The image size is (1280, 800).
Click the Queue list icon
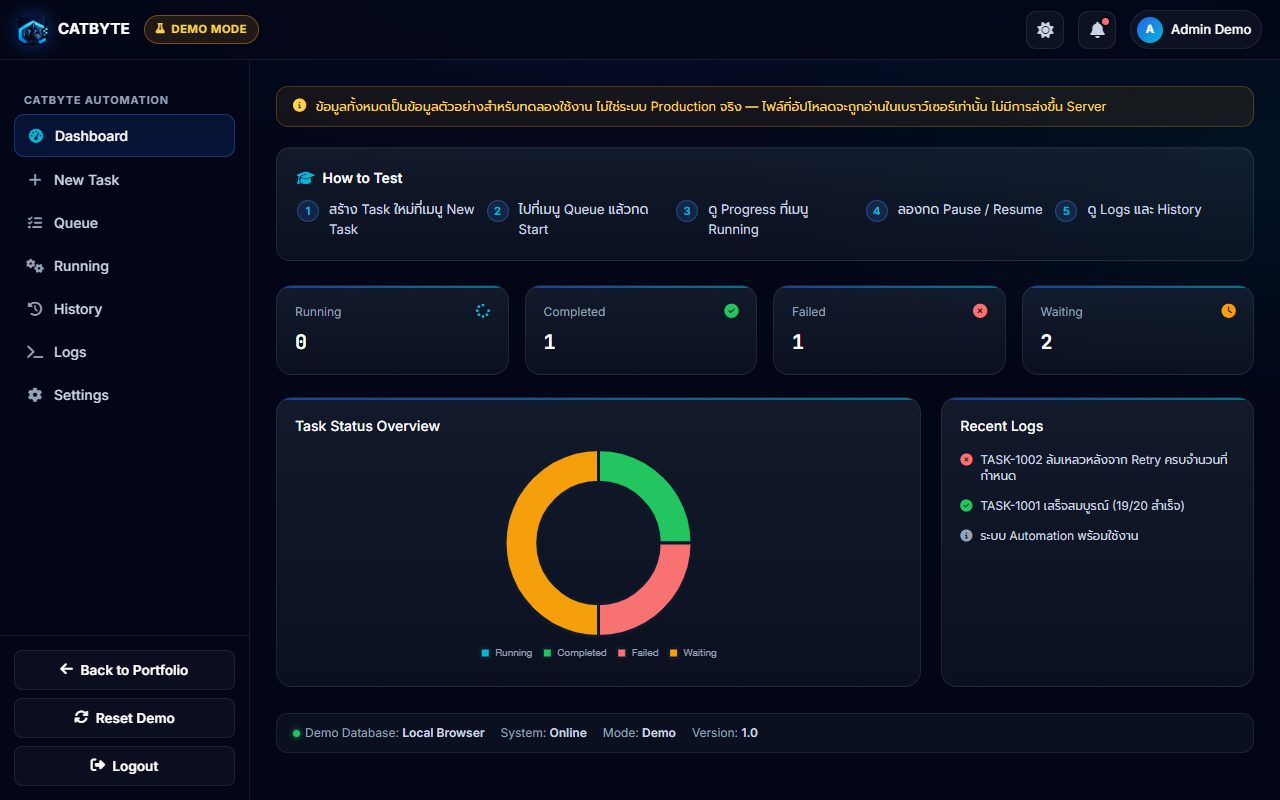click(x=35, y=223)
